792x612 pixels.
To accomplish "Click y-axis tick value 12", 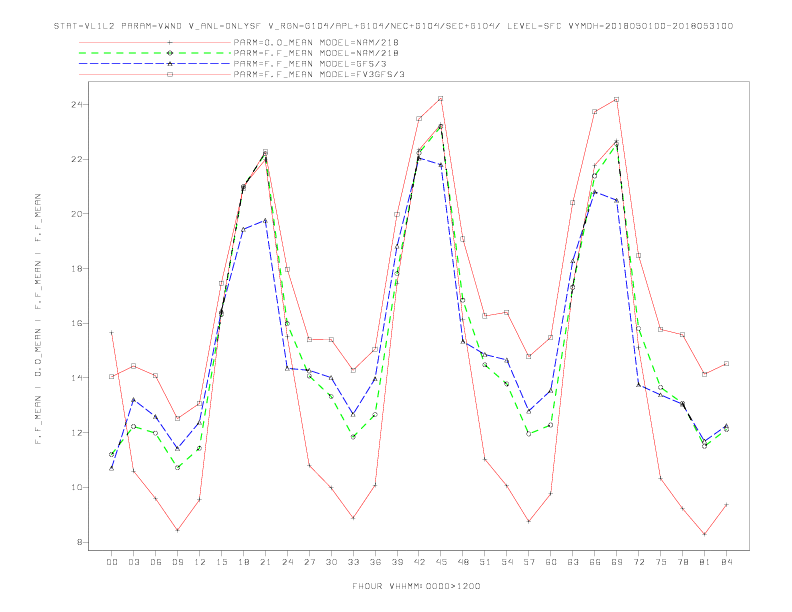I will point(76,433).
